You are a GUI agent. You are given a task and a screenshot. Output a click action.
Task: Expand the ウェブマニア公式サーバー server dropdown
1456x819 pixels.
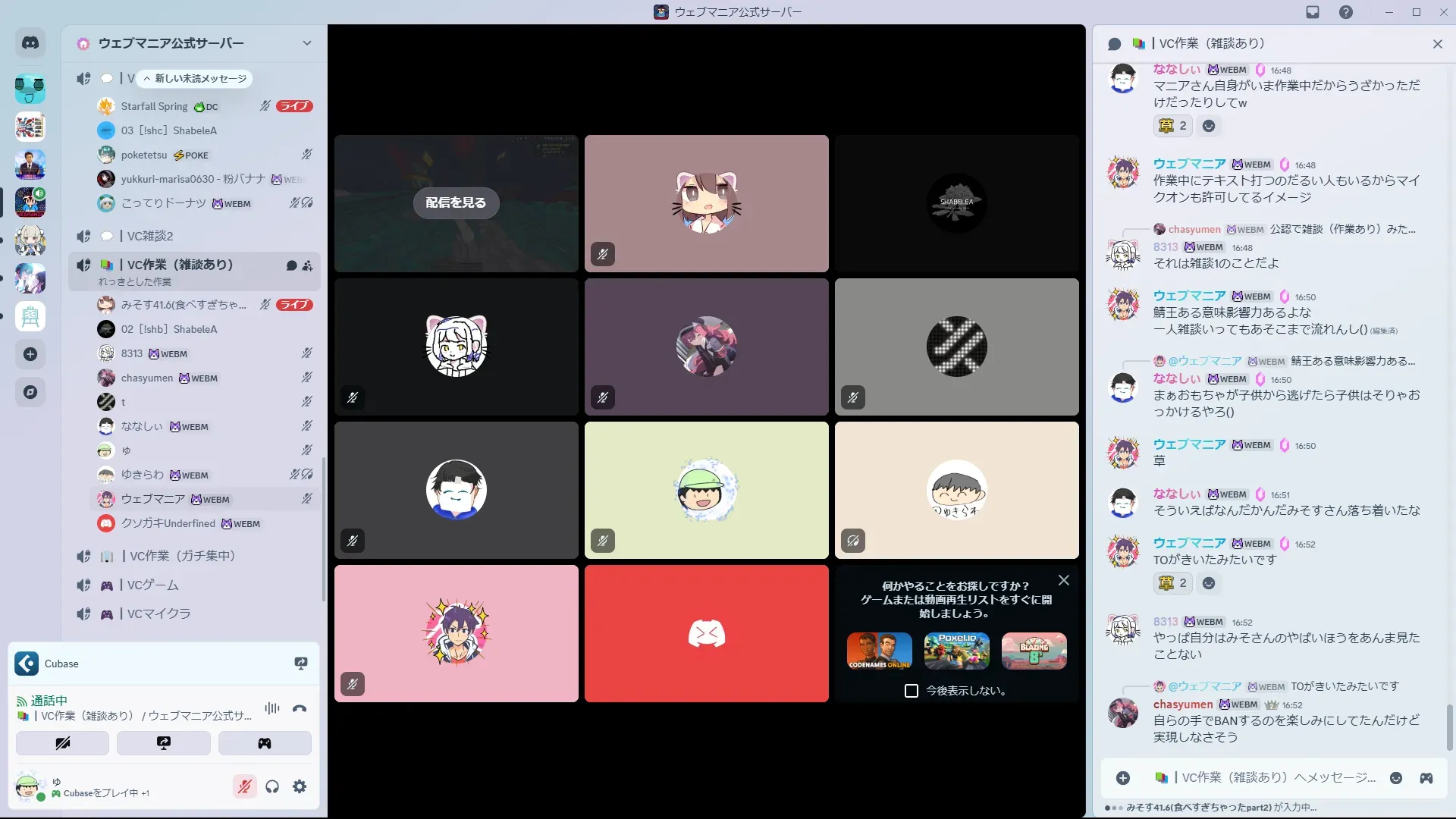click(x=306, y=43)
